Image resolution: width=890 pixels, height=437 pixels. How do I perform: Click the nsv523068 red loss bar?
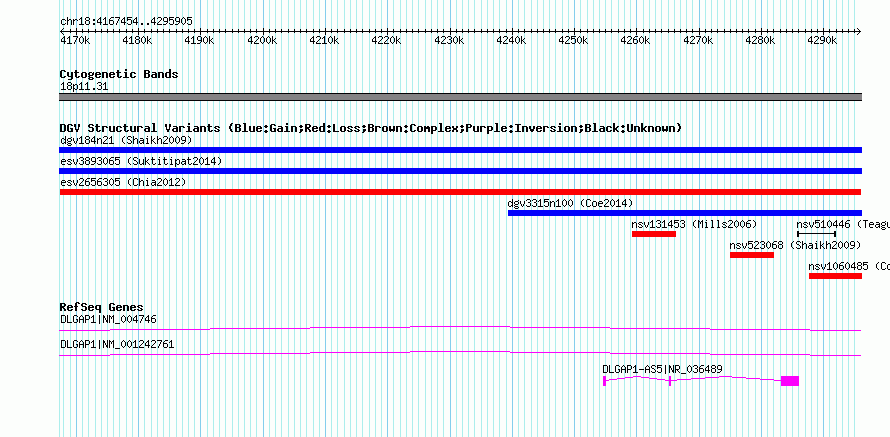tap(752, 255)
